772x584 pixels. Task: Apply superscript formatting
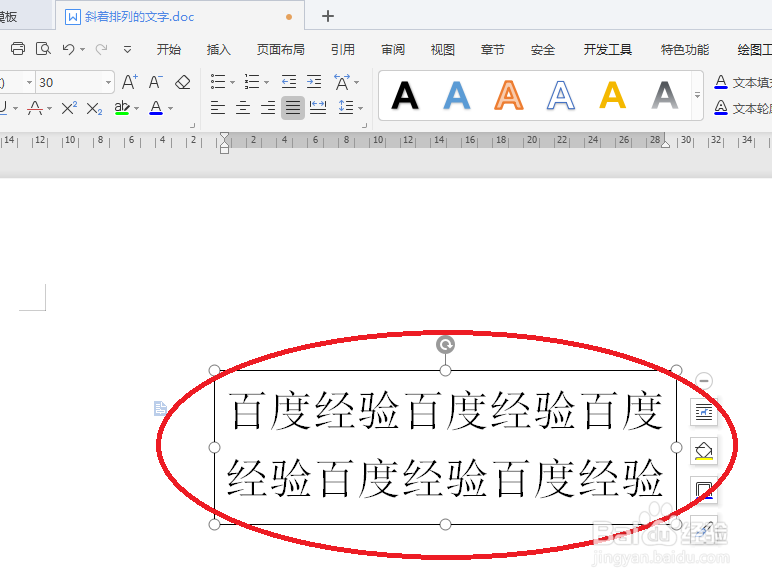pyautogui.click(x=69, y=108)
